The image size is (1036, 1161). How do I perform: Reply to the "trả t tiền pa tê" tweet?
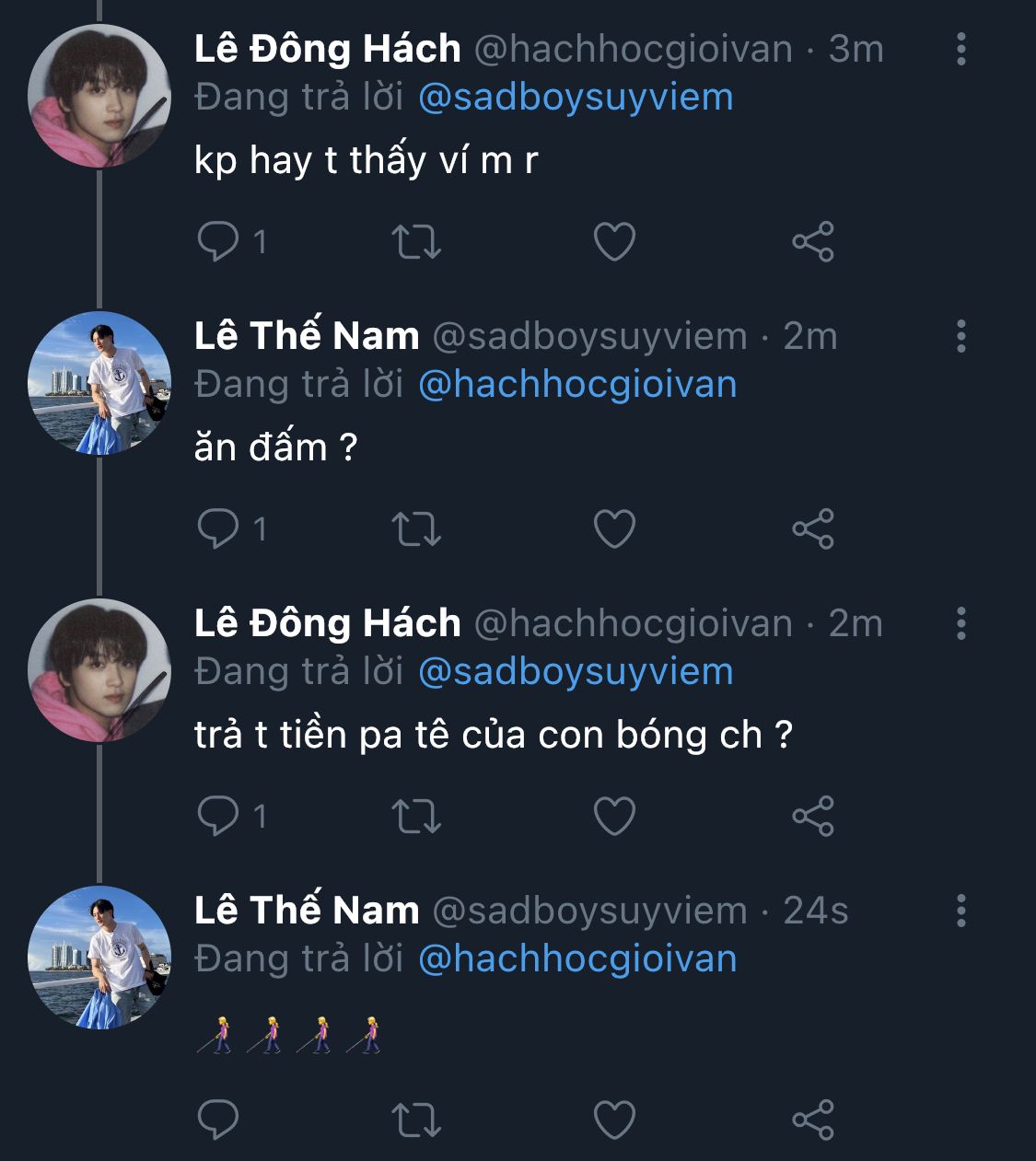(218, 816)
